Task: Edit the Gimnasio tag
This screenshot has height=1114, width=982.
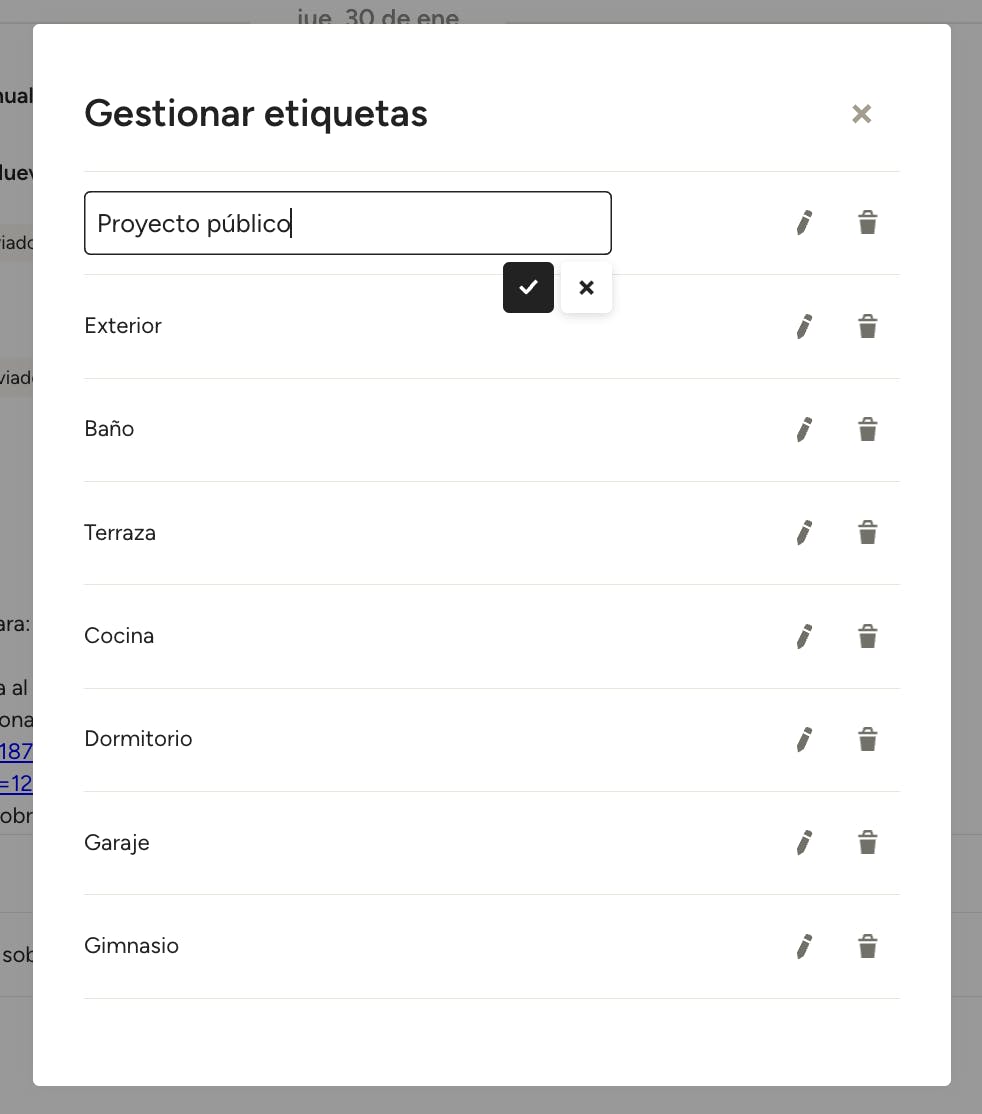Action: click(x=804, y=946)
